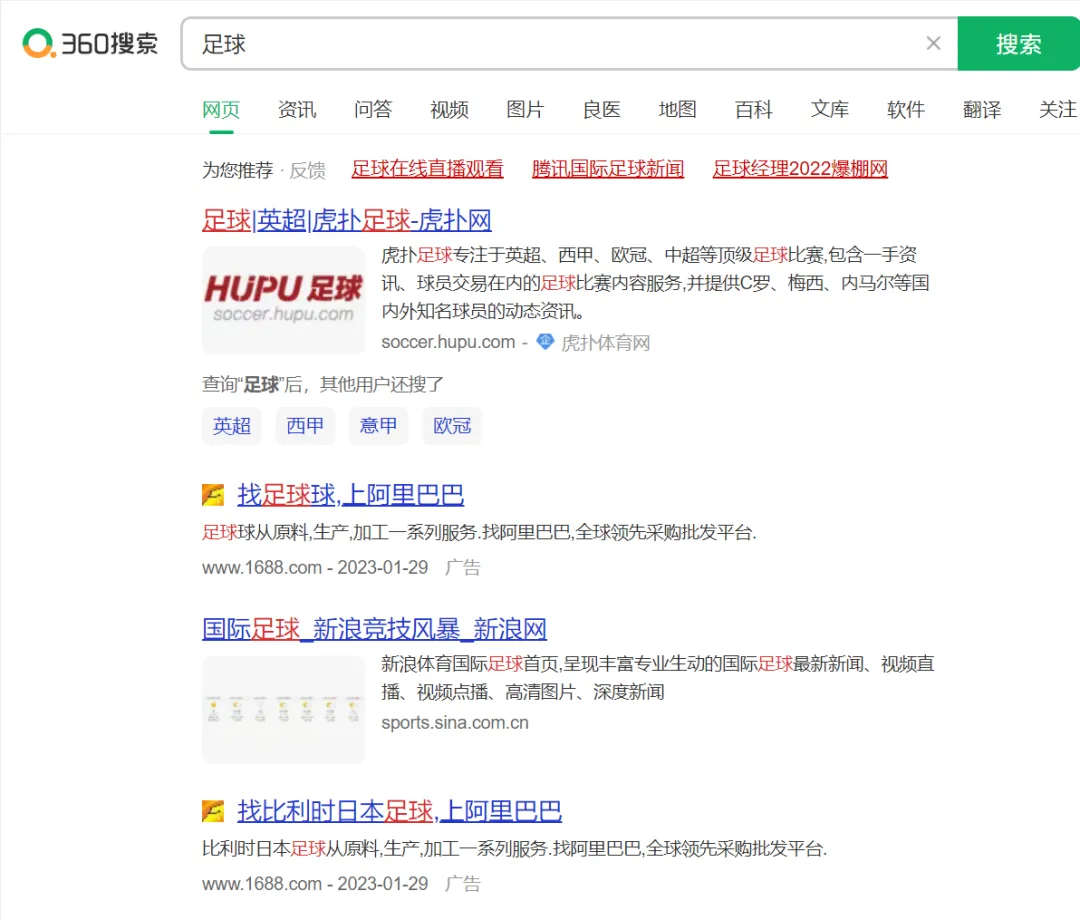Click the 为您推荐 label

(x=238, y=170)
